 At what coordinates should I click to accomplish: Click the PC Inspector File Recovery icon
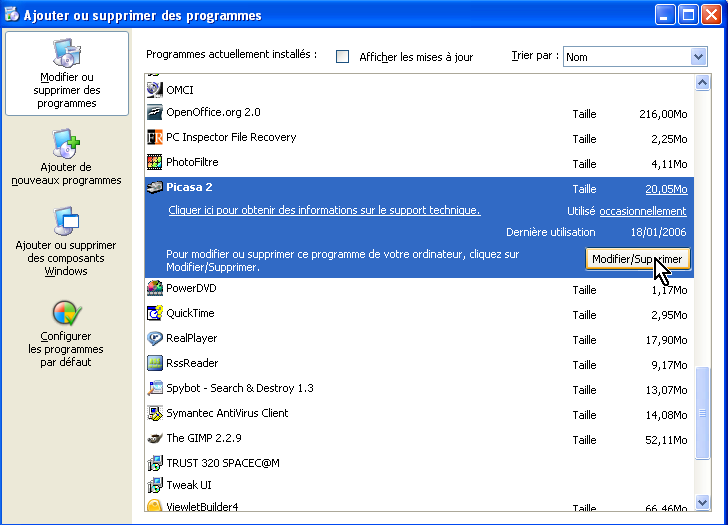pos(155,137)
